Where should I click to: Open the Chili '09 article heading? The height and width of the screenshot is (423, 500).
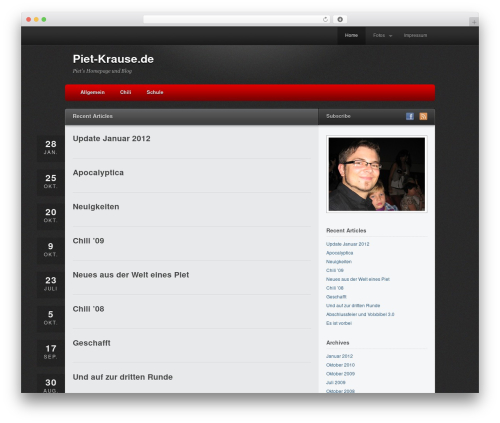[88, 241]
